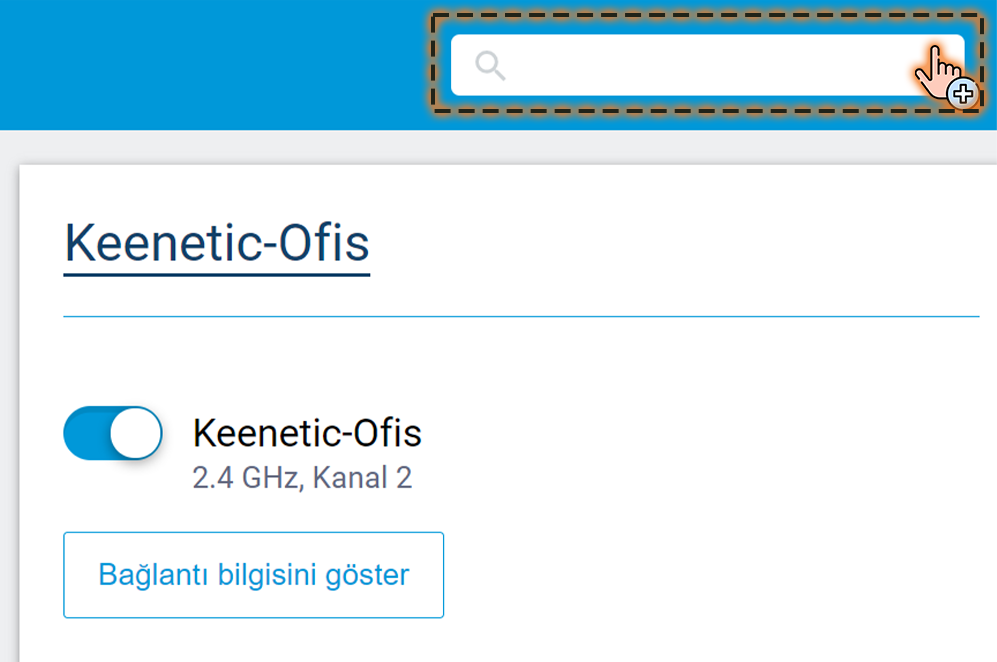This screenshot has width=997, height=662.
Task: Start a search via the magnifying glass
Action: click(x=490, y=66)
